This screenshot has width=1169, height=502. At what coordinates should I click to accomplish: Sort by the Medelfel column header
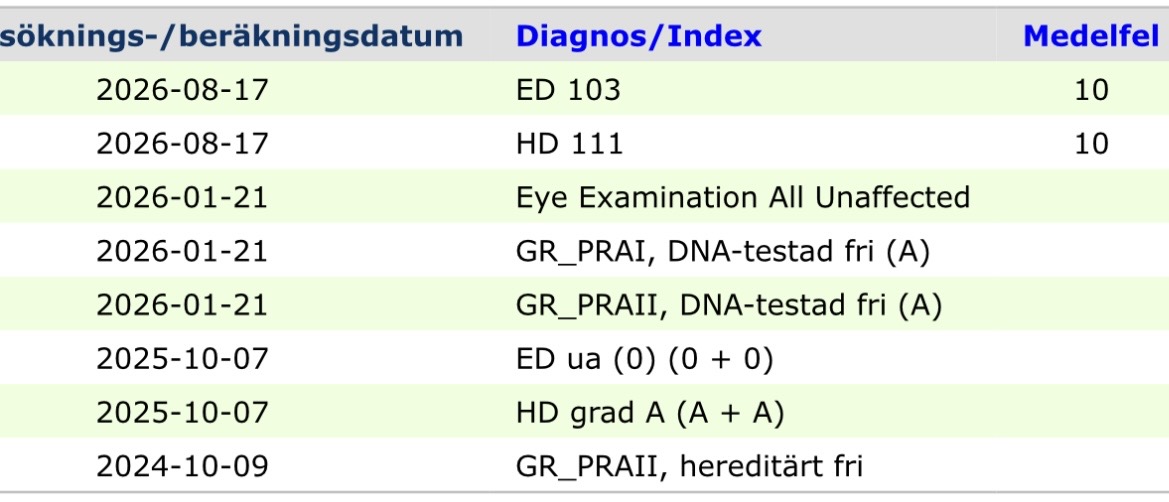coord(1091,37)
